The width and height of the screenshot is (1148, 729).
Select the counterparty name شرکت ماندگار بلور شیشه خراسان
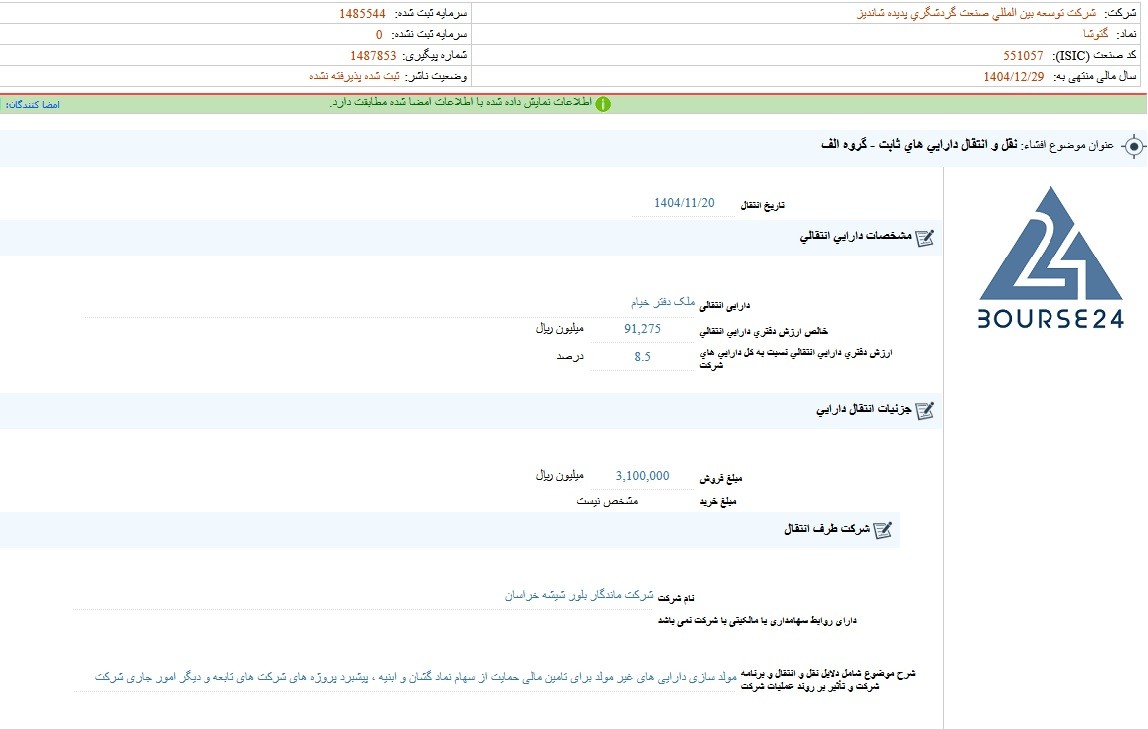578,595
